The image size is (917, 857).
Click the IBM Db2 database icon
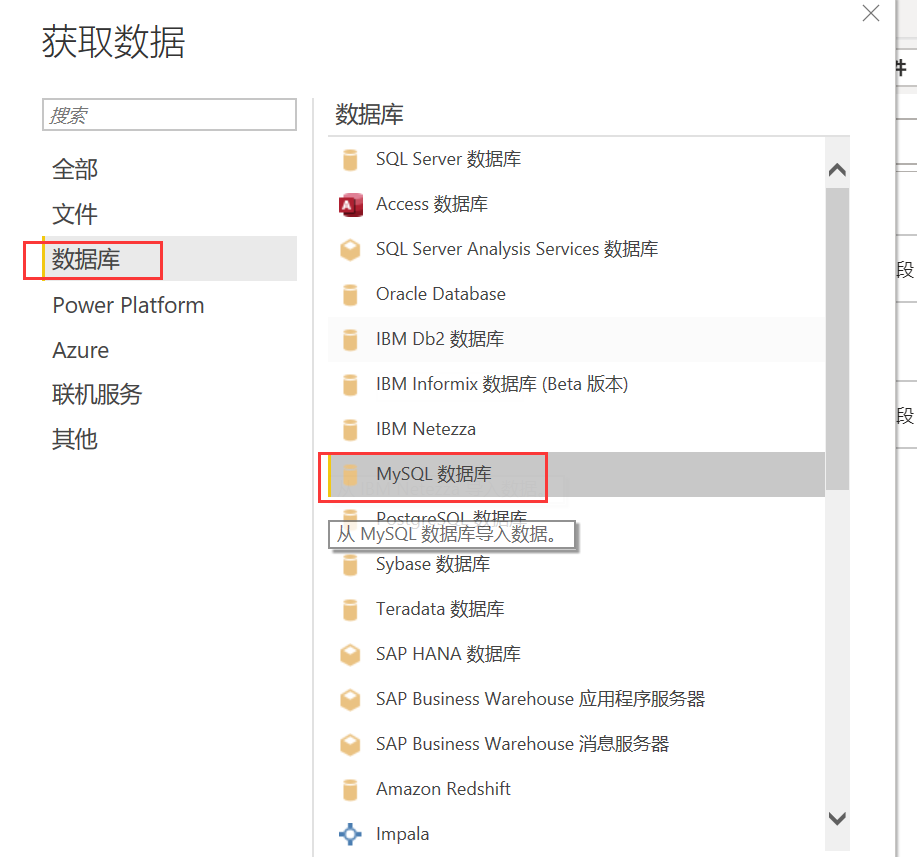pyautogui.click(x=350, y=339)
